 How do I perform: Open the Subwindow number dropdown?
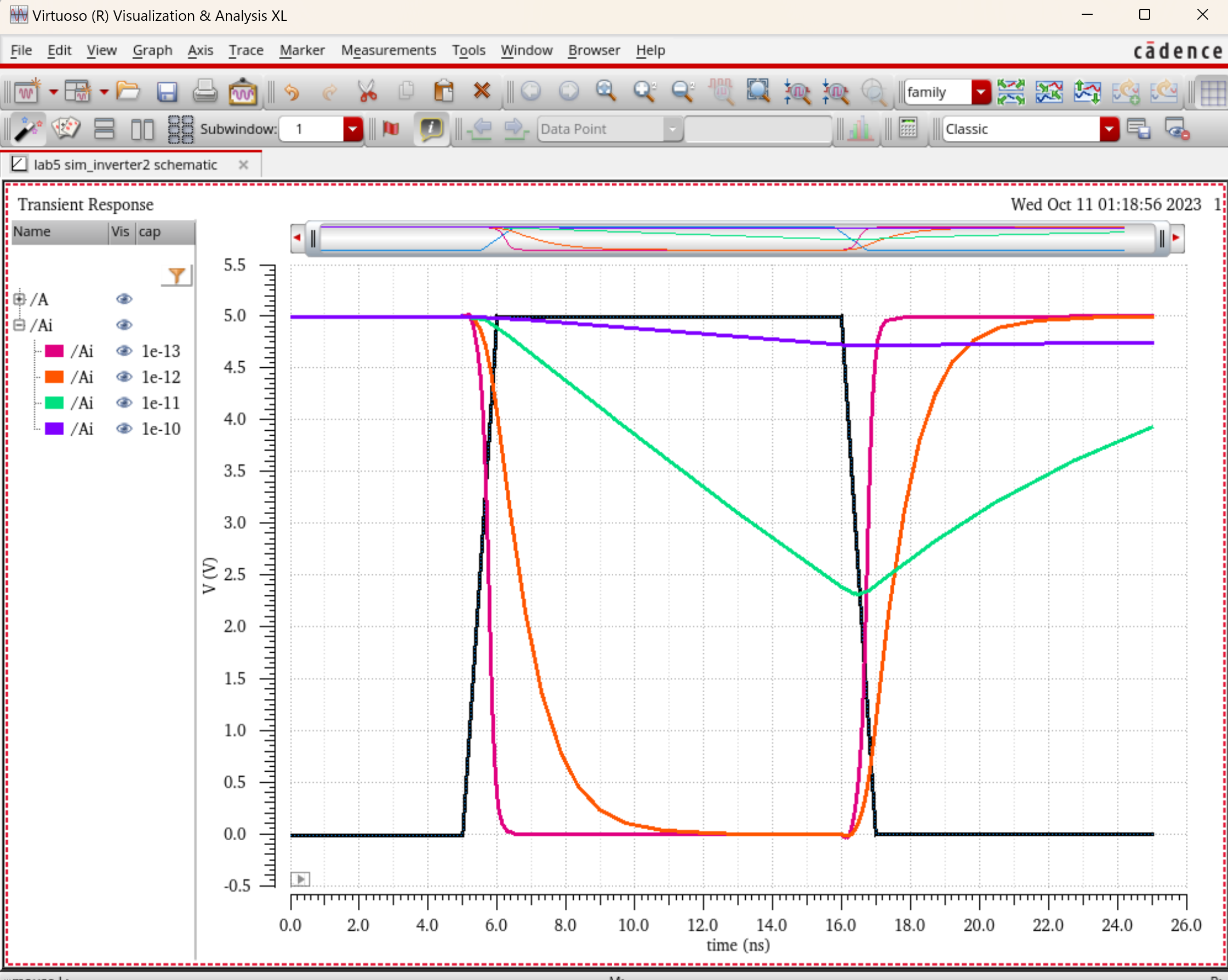tap(352, 129)
